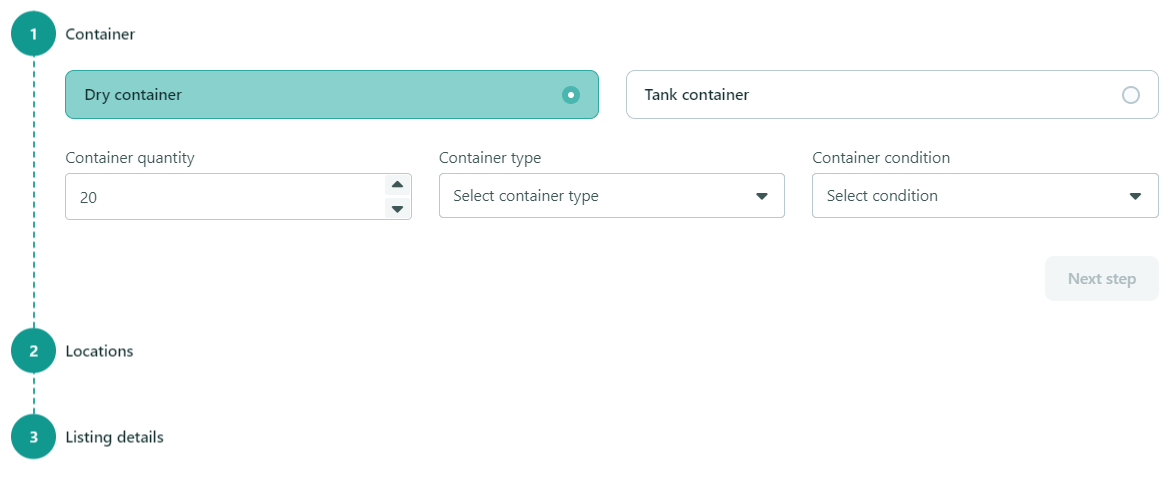The image size is (1175, 500).
Task: Click the Select condition dropdown arrow
Action: point(1135,196)
